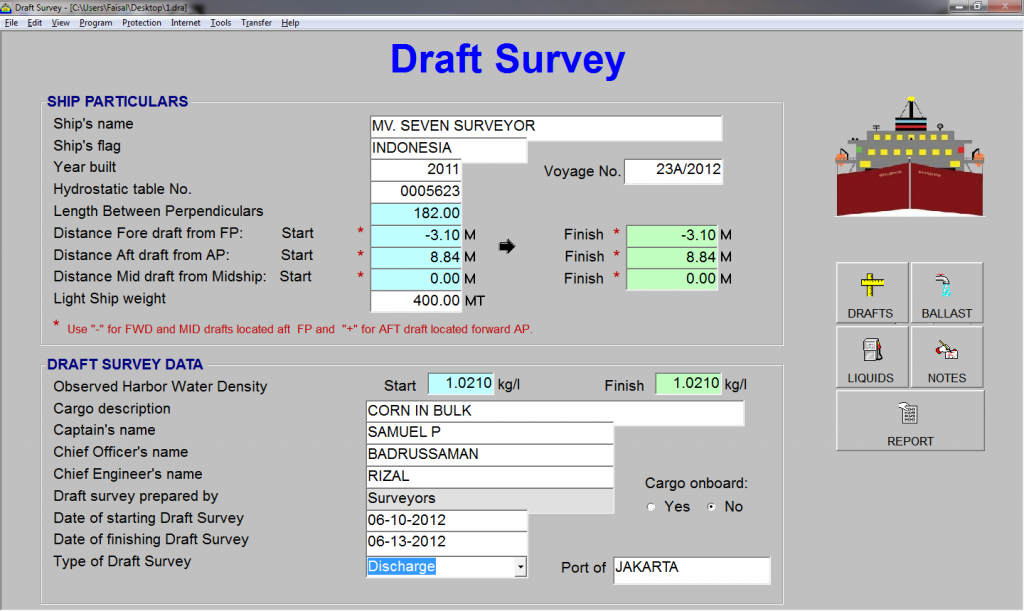Screen dimensions: 1024x611
Task: Click the Draft survey prepared by field
Action: pyautogui.click(x=489, y=499)
